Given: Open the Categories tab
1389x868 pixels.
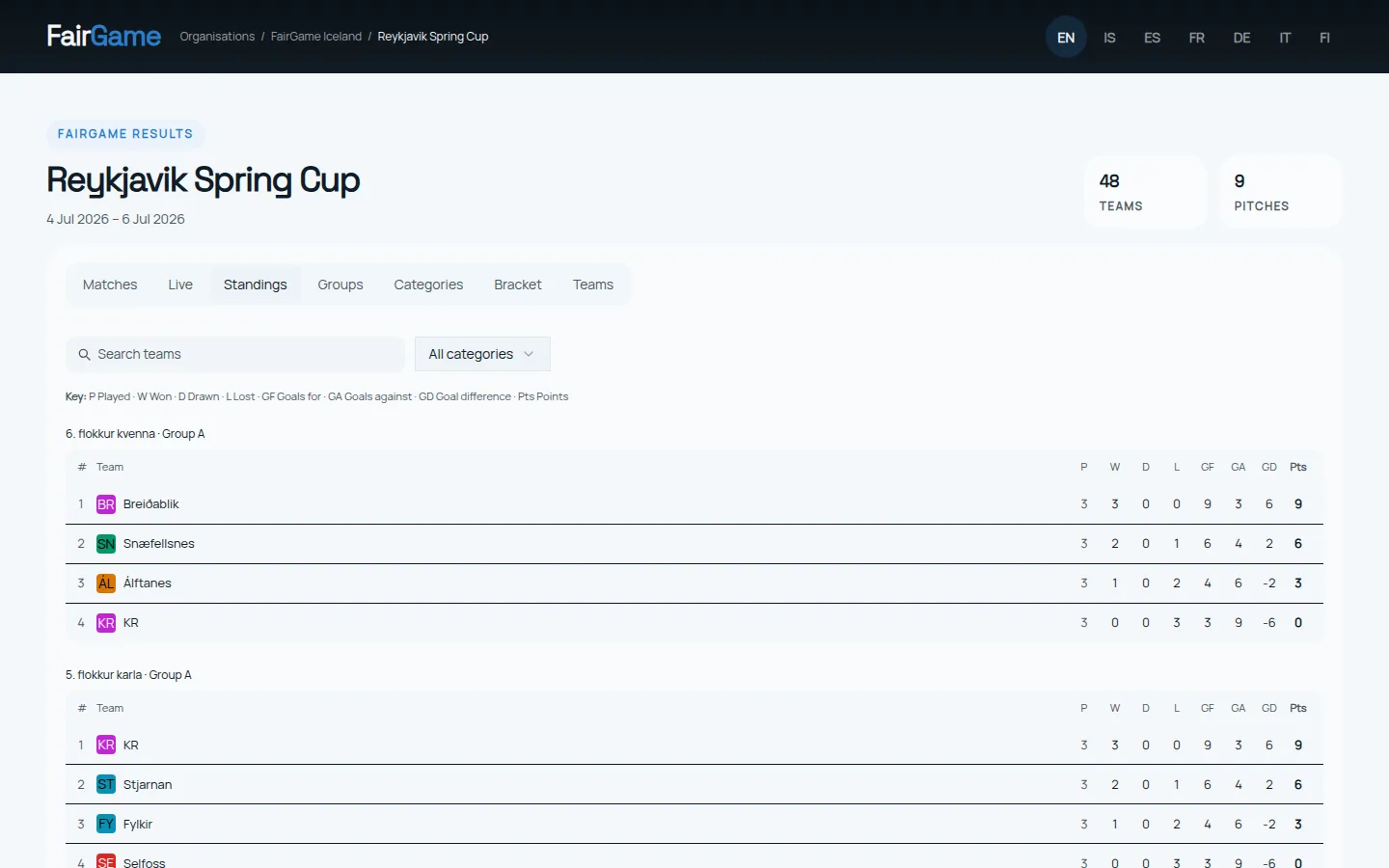Looking at the screenshot, I should point(428,285).
